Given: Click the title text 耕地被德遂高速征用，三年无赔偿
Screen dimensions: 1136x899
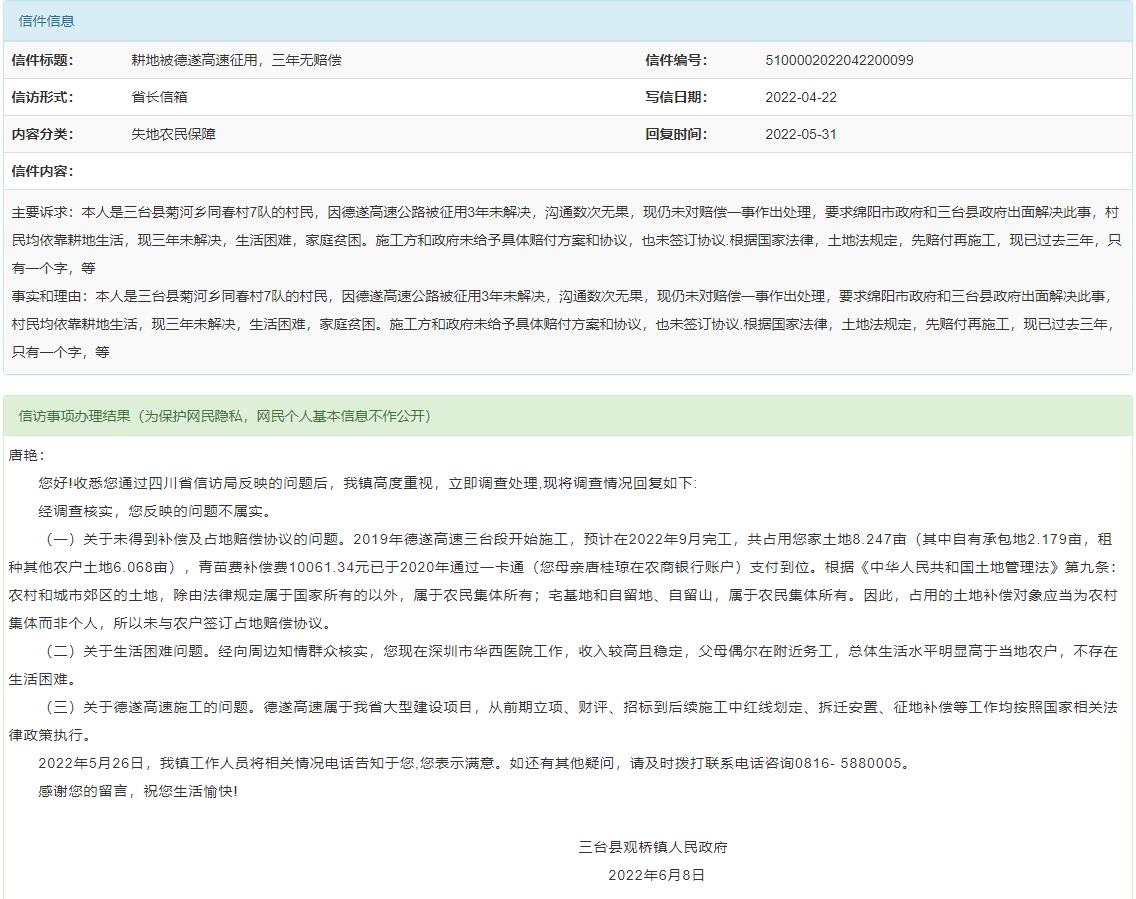Looking at the screenshot, I should coord(236,60).
